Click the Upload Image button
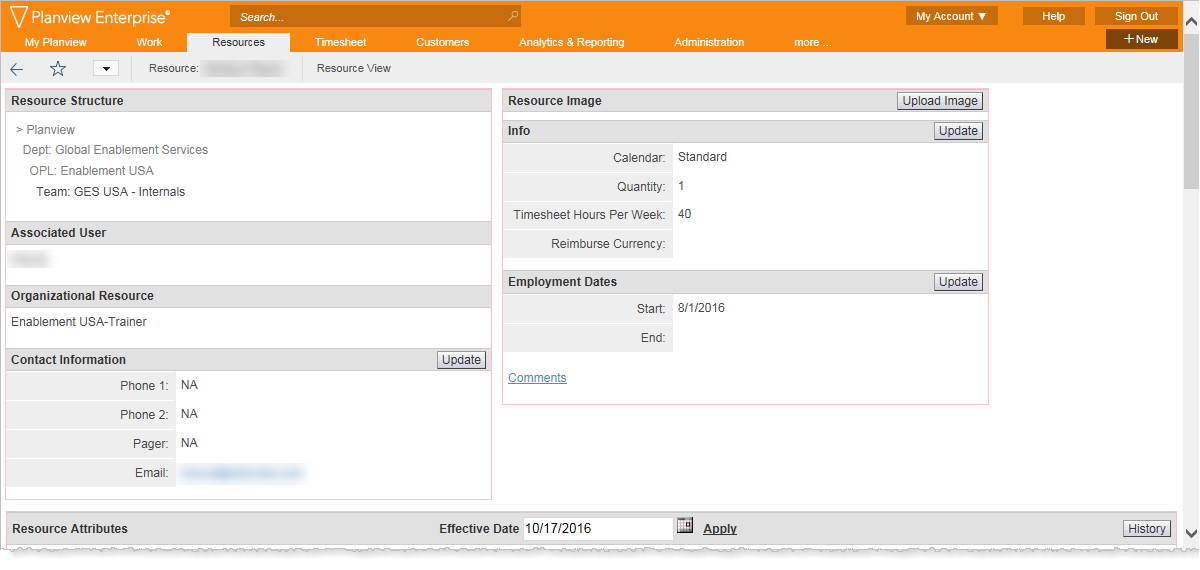The height and width of the screenshot is (570, 1200). point(940,101)
